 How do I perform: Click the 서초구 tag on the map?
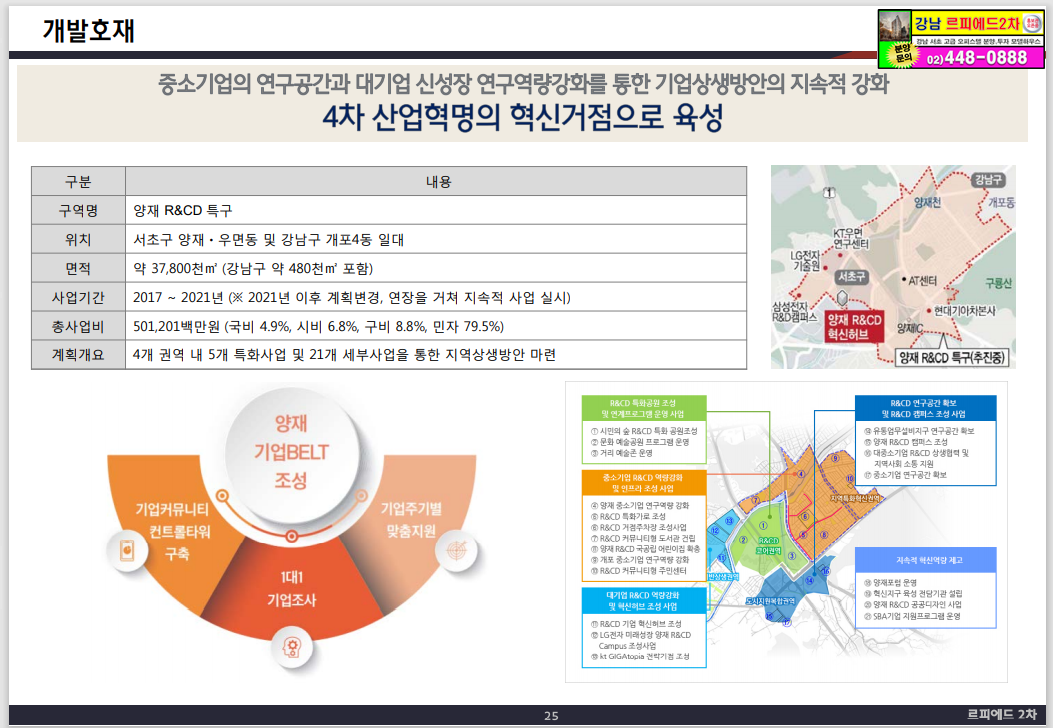pos(852,277)
